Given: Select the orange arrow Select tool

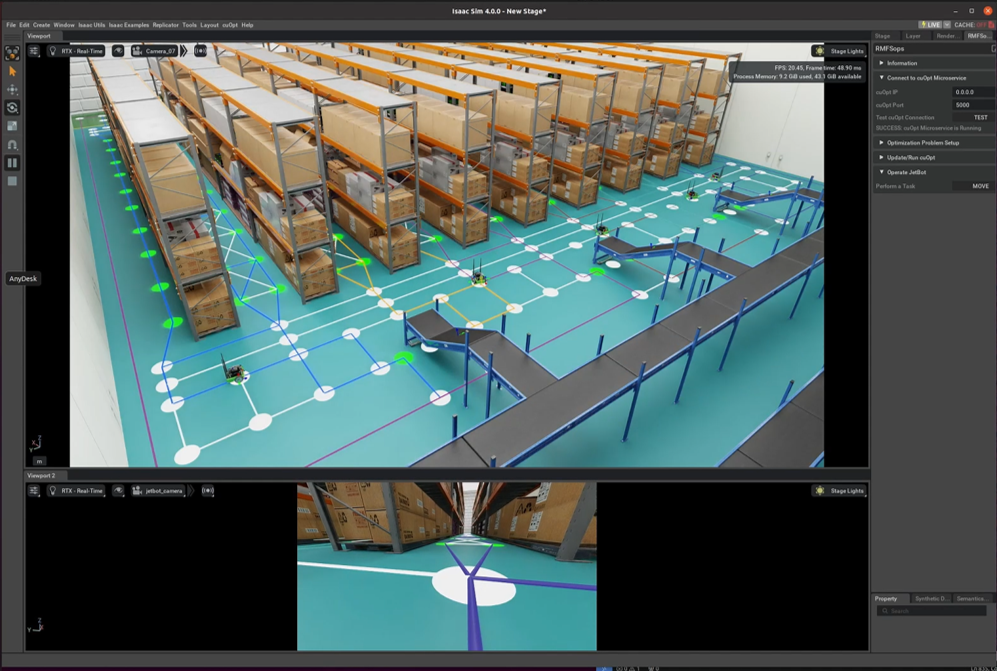Looking at the screenshot, I should (12, 72).
